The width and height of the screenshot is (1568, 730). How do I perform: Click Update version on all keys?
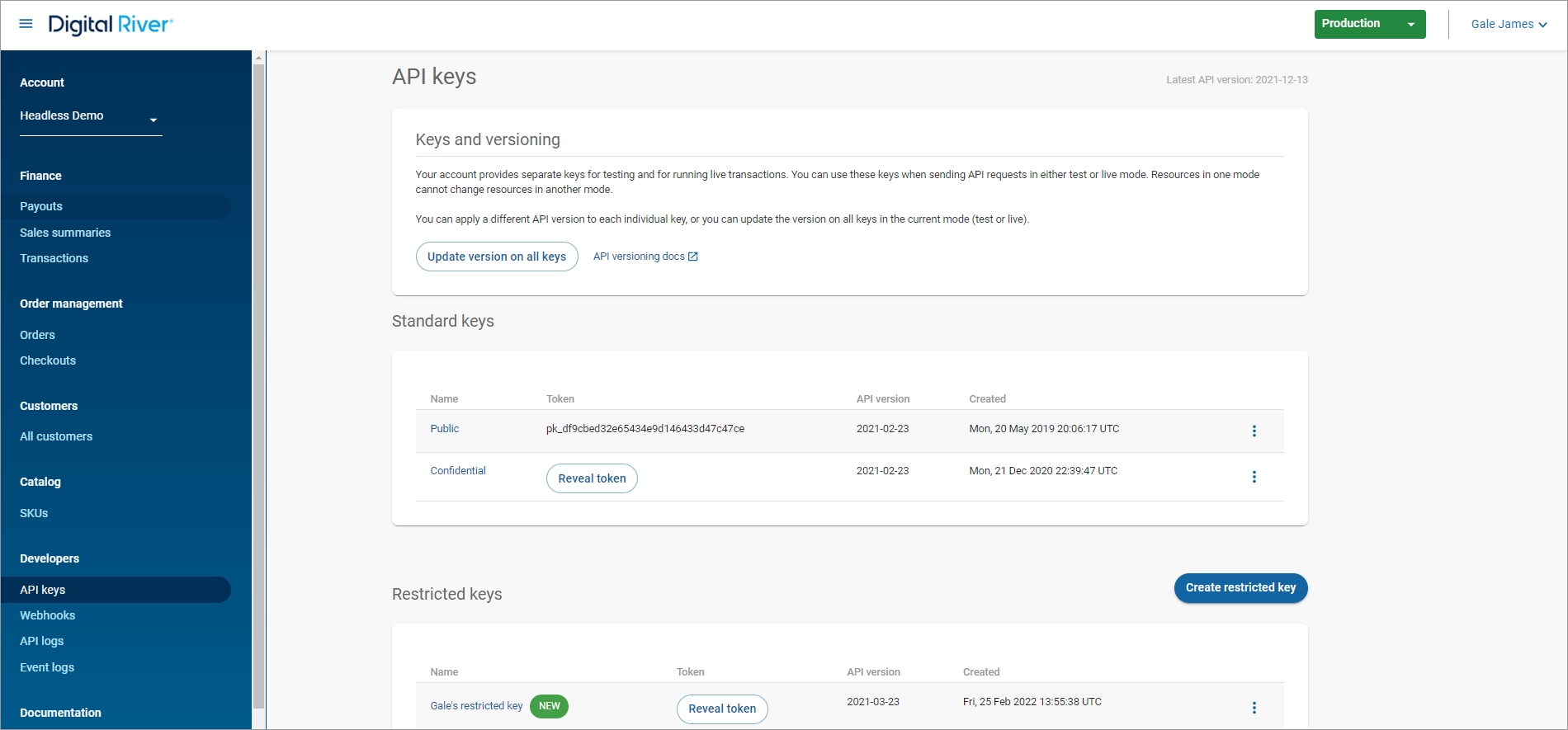tap(496, 257)
